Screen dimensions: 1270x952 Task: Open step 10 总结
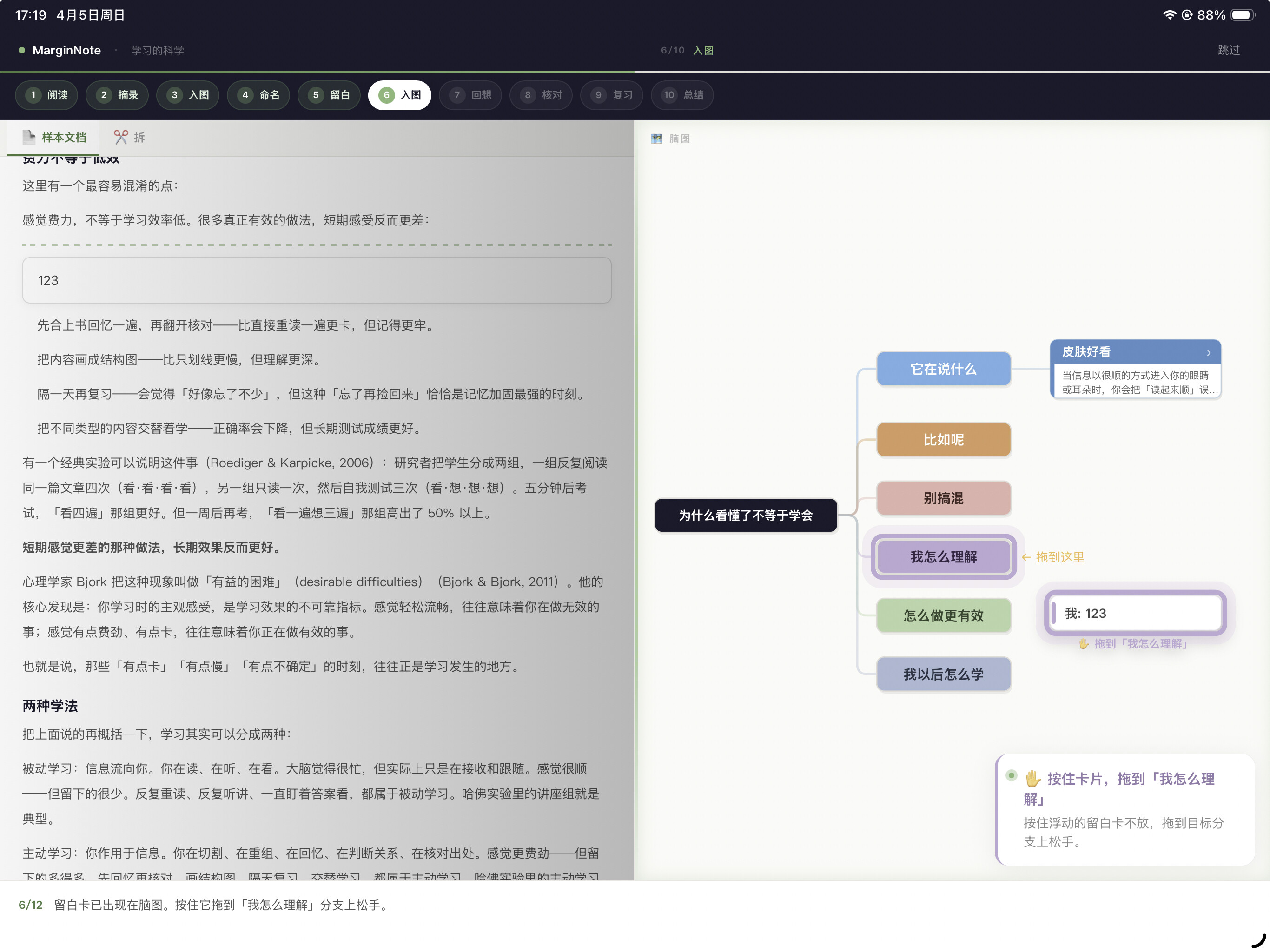pos(682,95)
